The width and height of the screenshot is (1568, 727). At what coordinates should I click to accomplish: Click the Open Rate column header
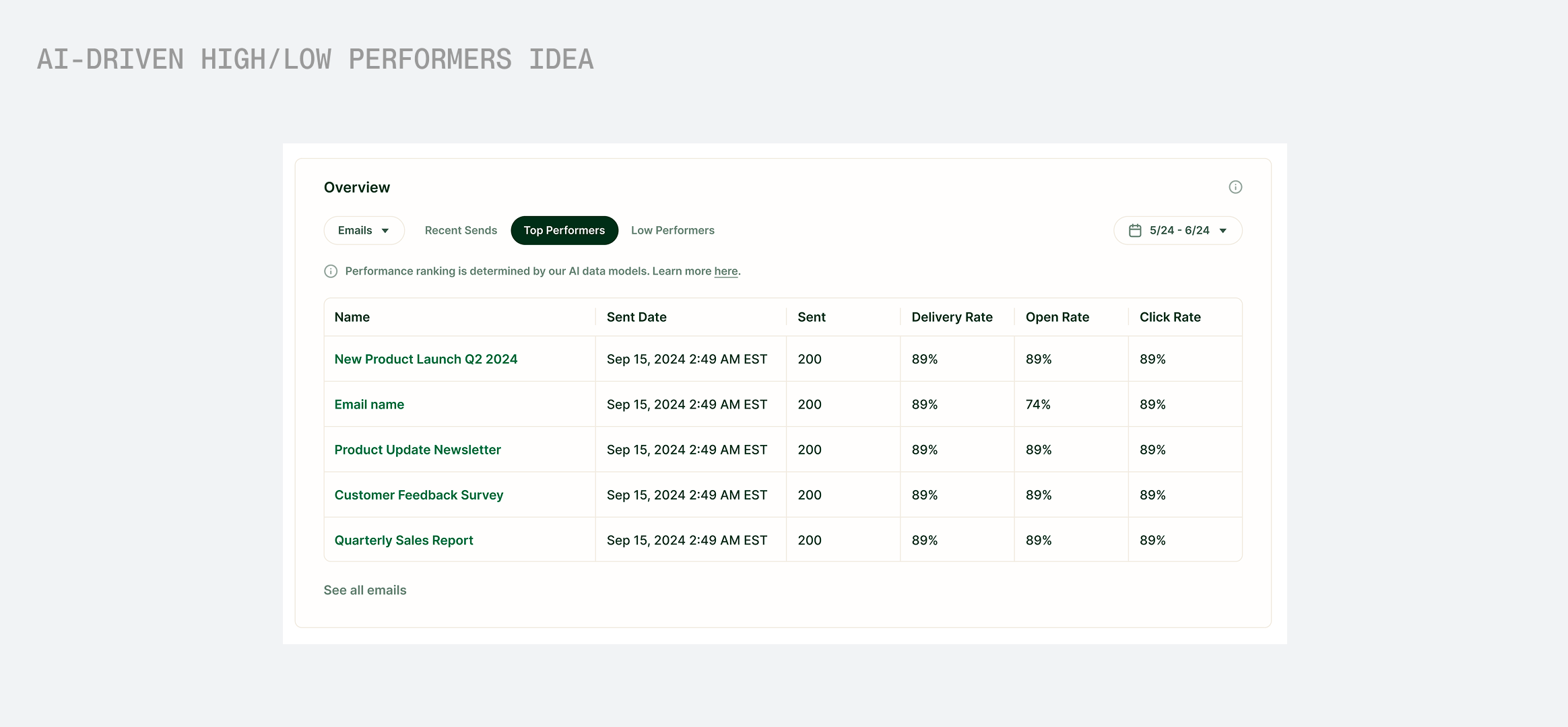1057,317
